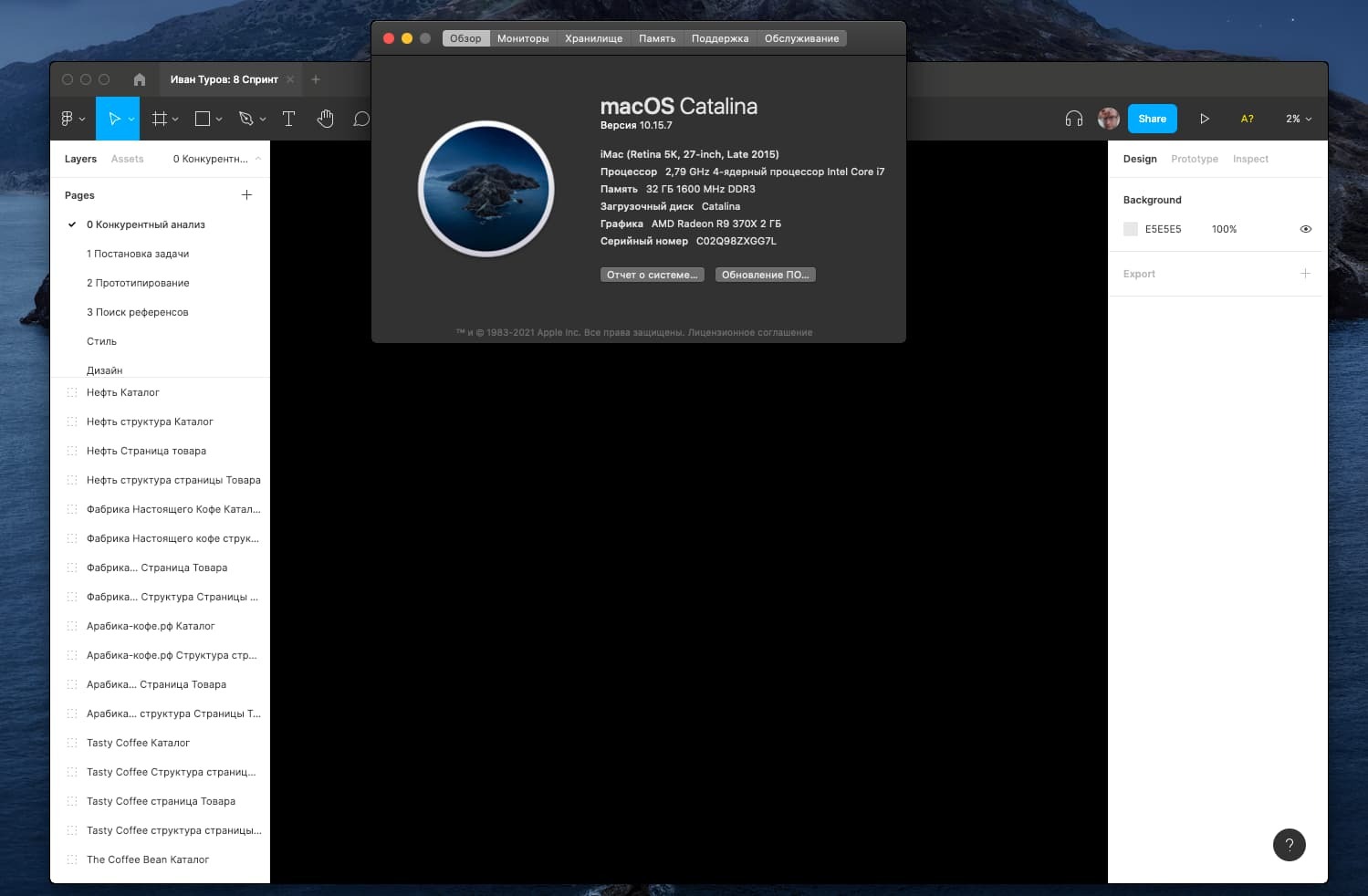Select the Comment tool
The height and width of the screenshot is (896, 1368).
[x=361, y=119]
